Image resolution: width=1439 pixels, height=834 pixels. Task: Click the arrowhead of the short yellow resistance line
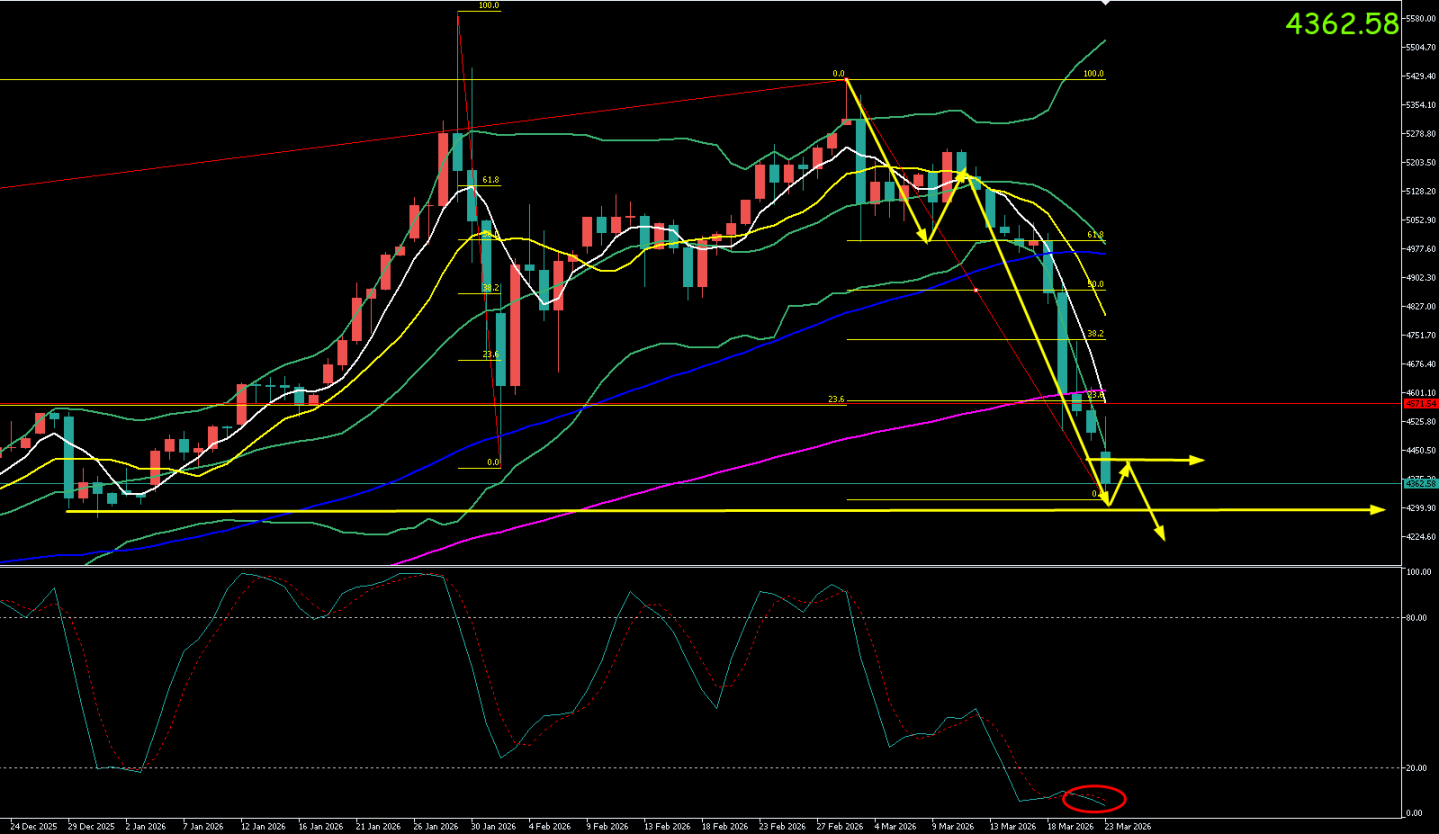click(x=1197, y=460)
